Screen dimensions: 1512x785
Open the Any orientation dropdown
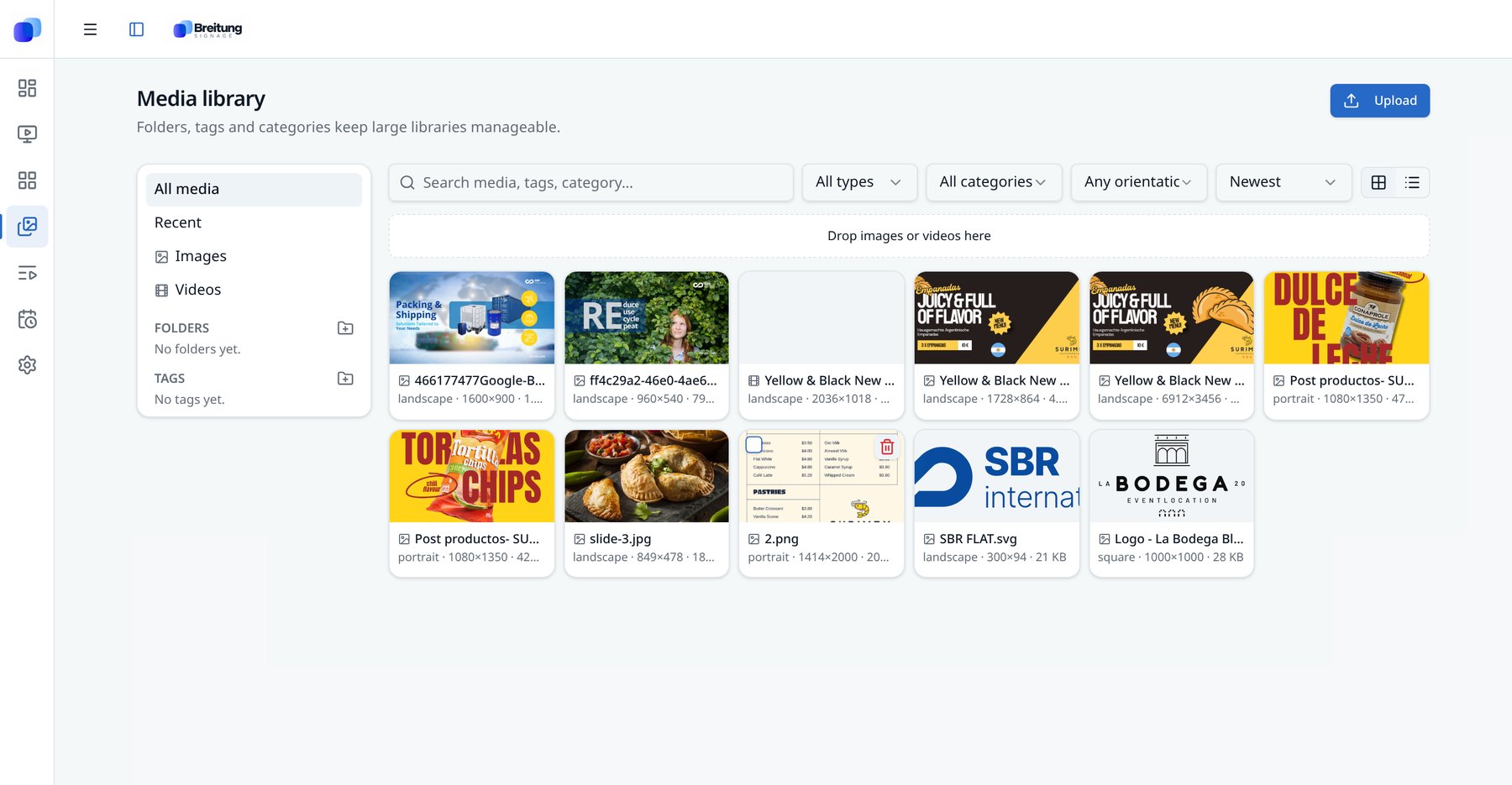coord(1138,182)
